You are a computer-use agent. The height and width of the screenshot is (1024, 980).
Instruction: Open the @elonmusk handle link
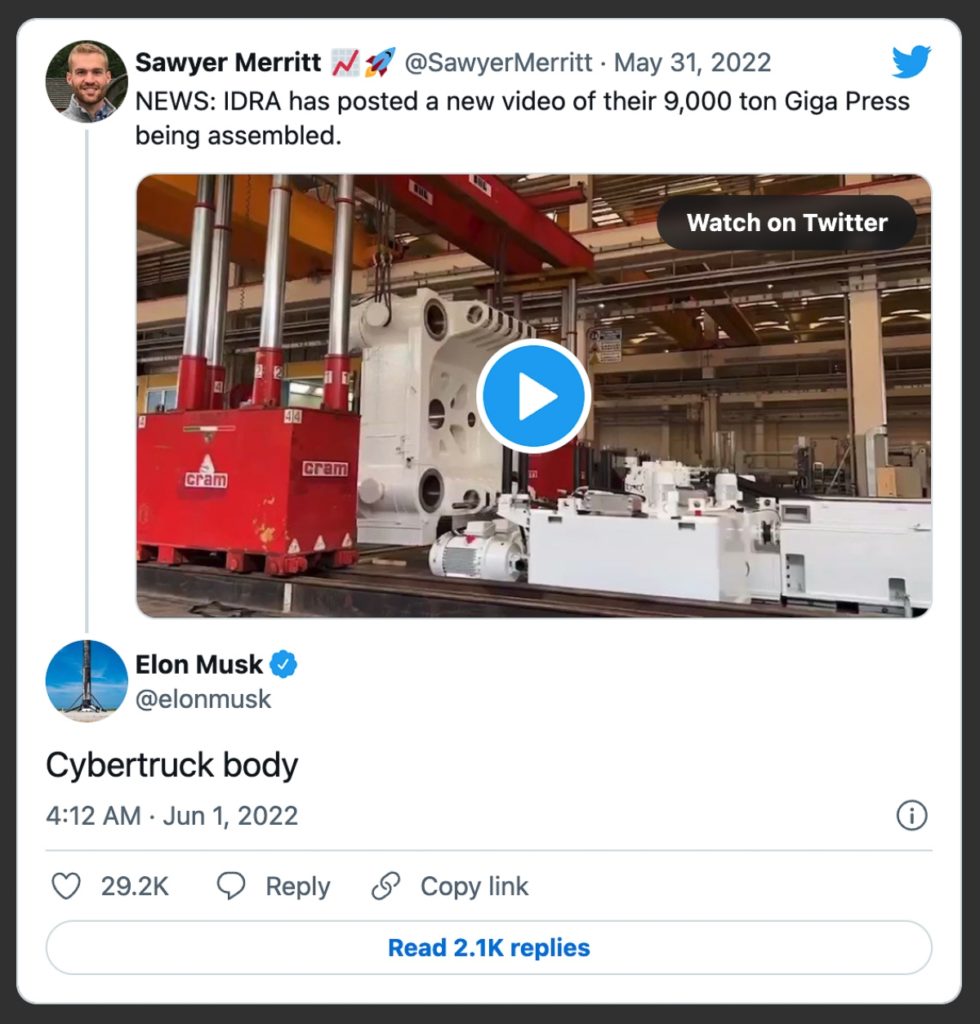203,699
